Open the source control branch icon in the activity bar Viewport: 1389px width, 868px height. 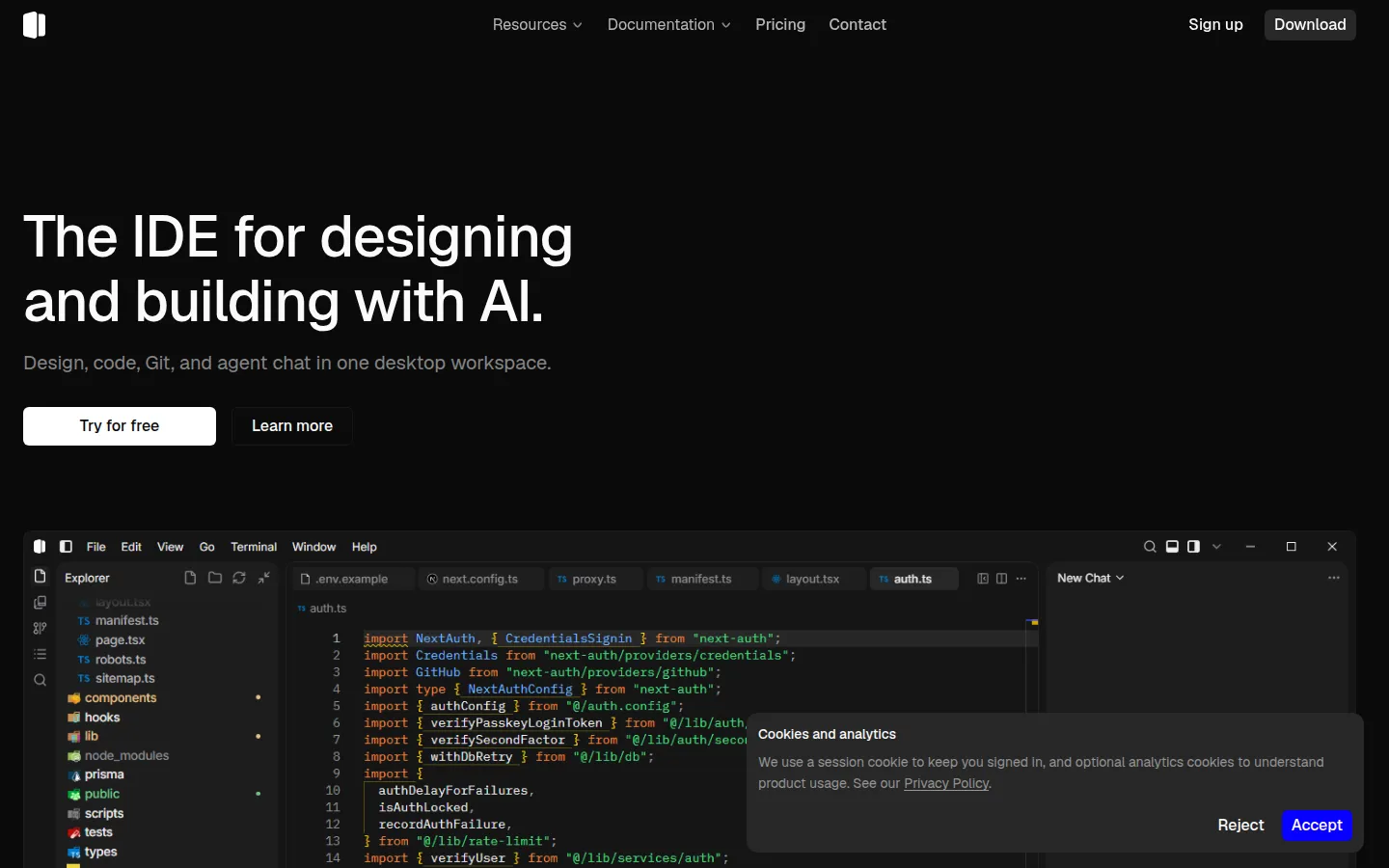pos(41,629)
